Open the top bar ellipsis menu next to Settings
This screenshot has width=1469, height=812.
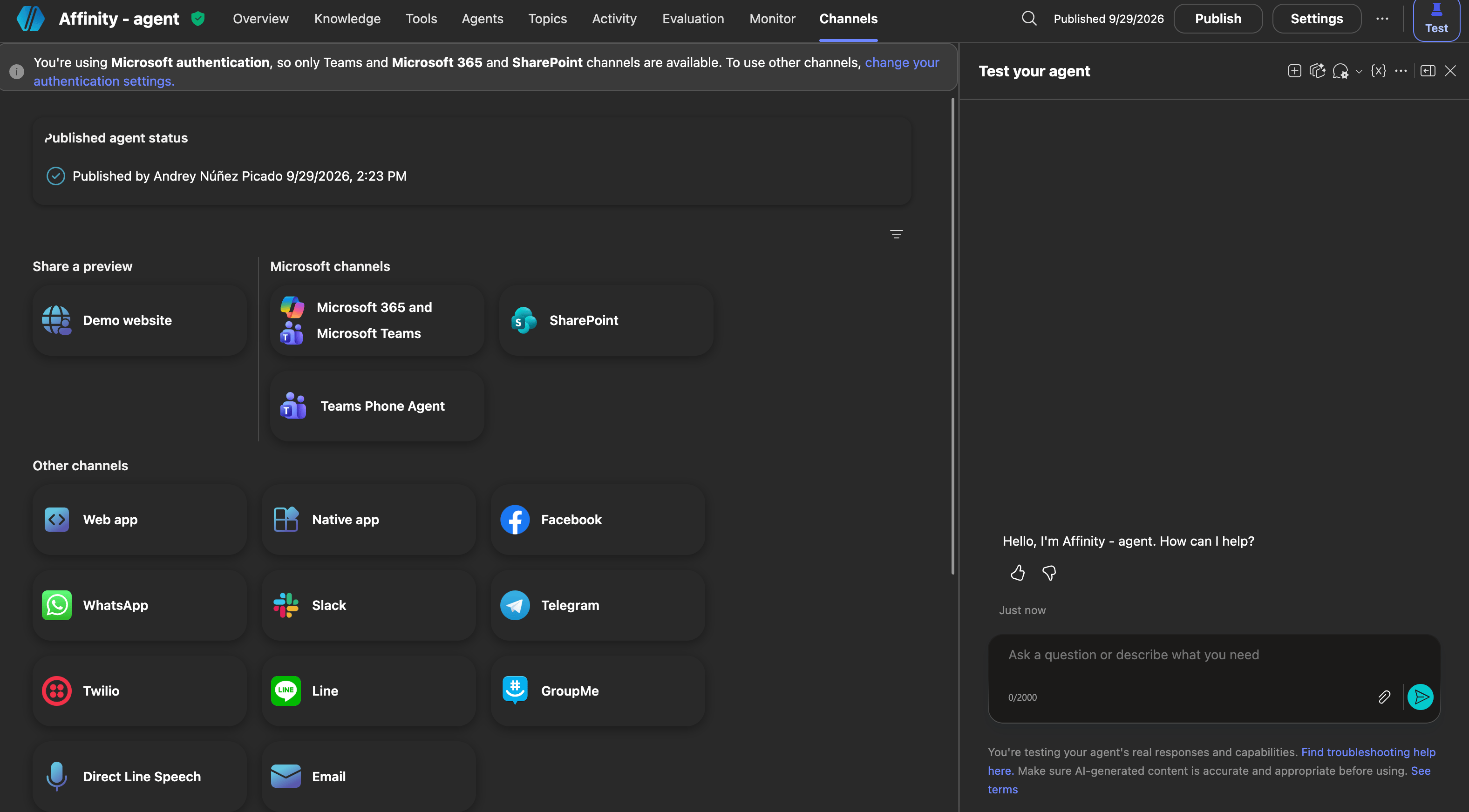click(1382, 18)
